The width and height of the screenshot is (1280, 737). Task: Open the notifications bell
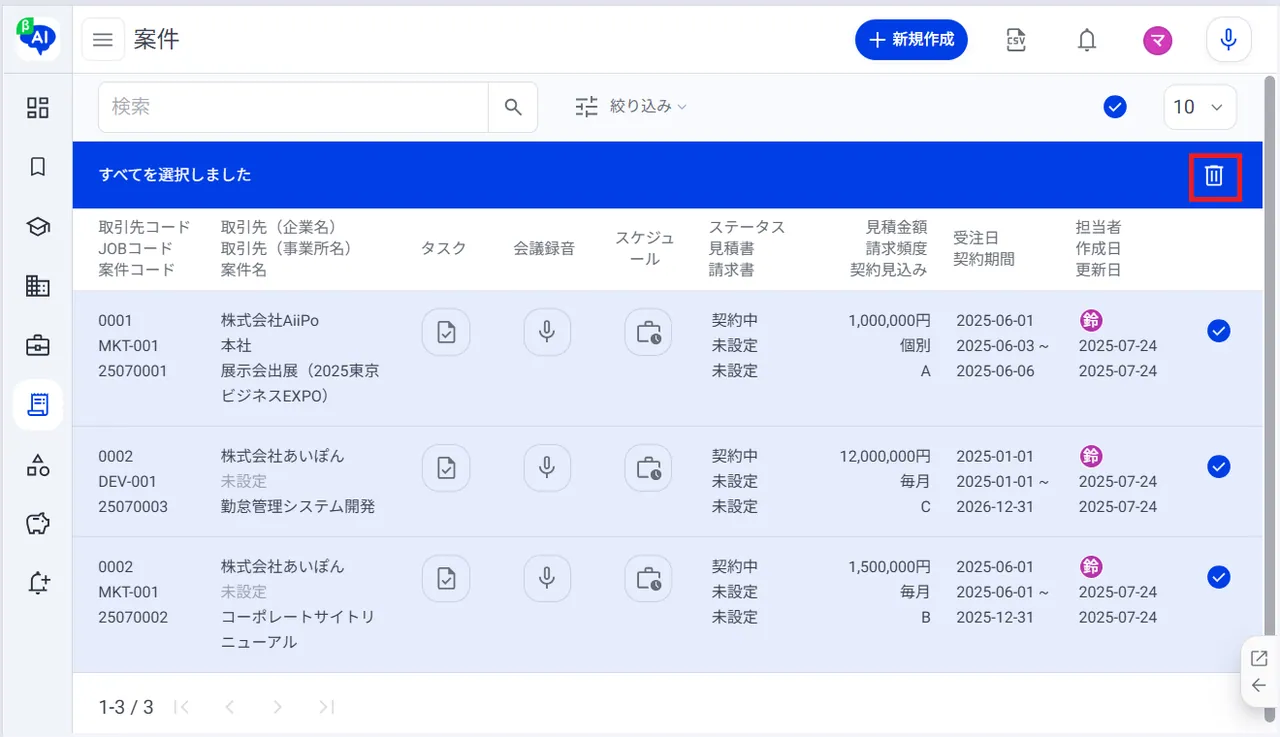(x=1086, y=40)
